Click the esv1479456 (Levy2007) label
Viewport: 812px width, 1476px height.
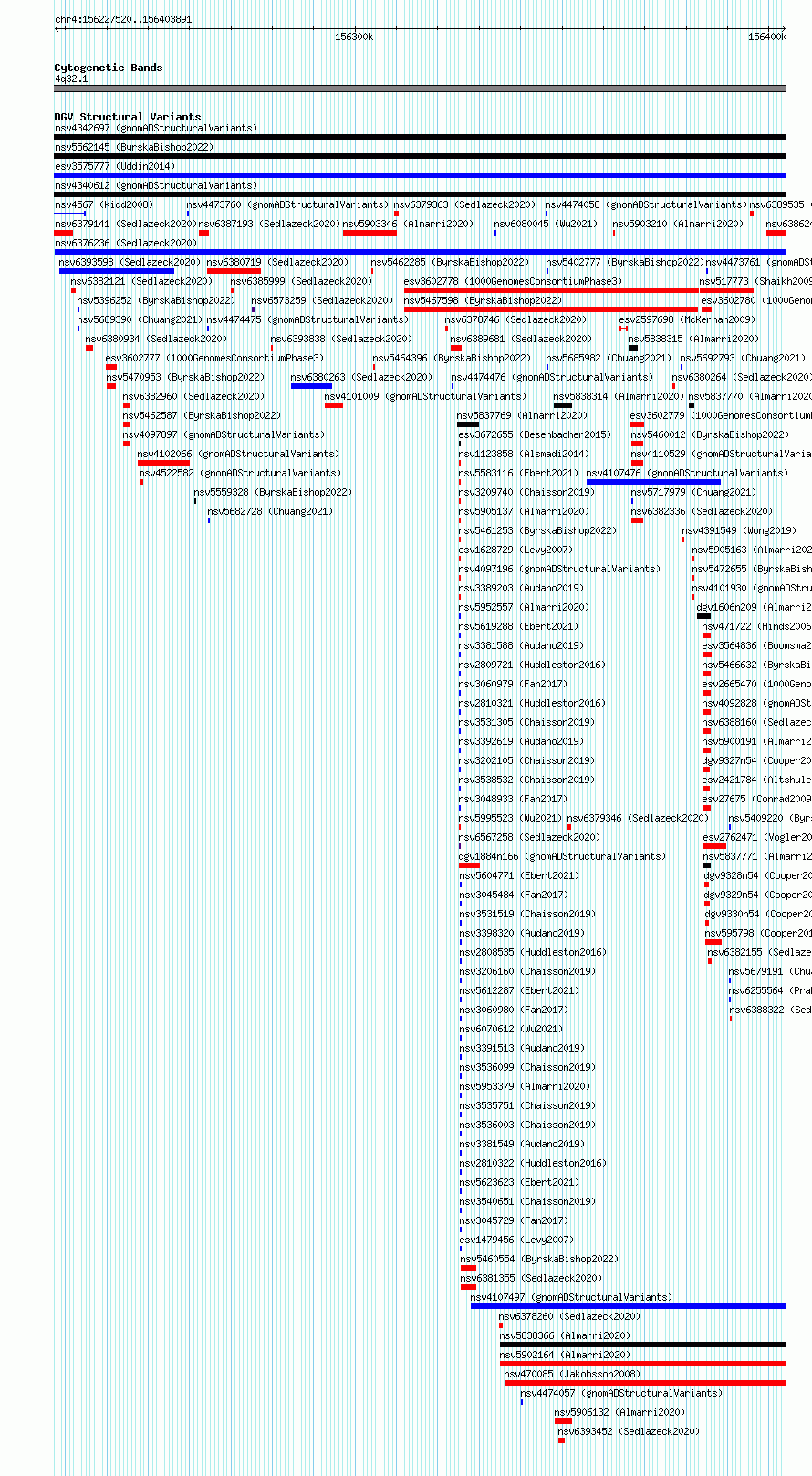click(516, 1240)
